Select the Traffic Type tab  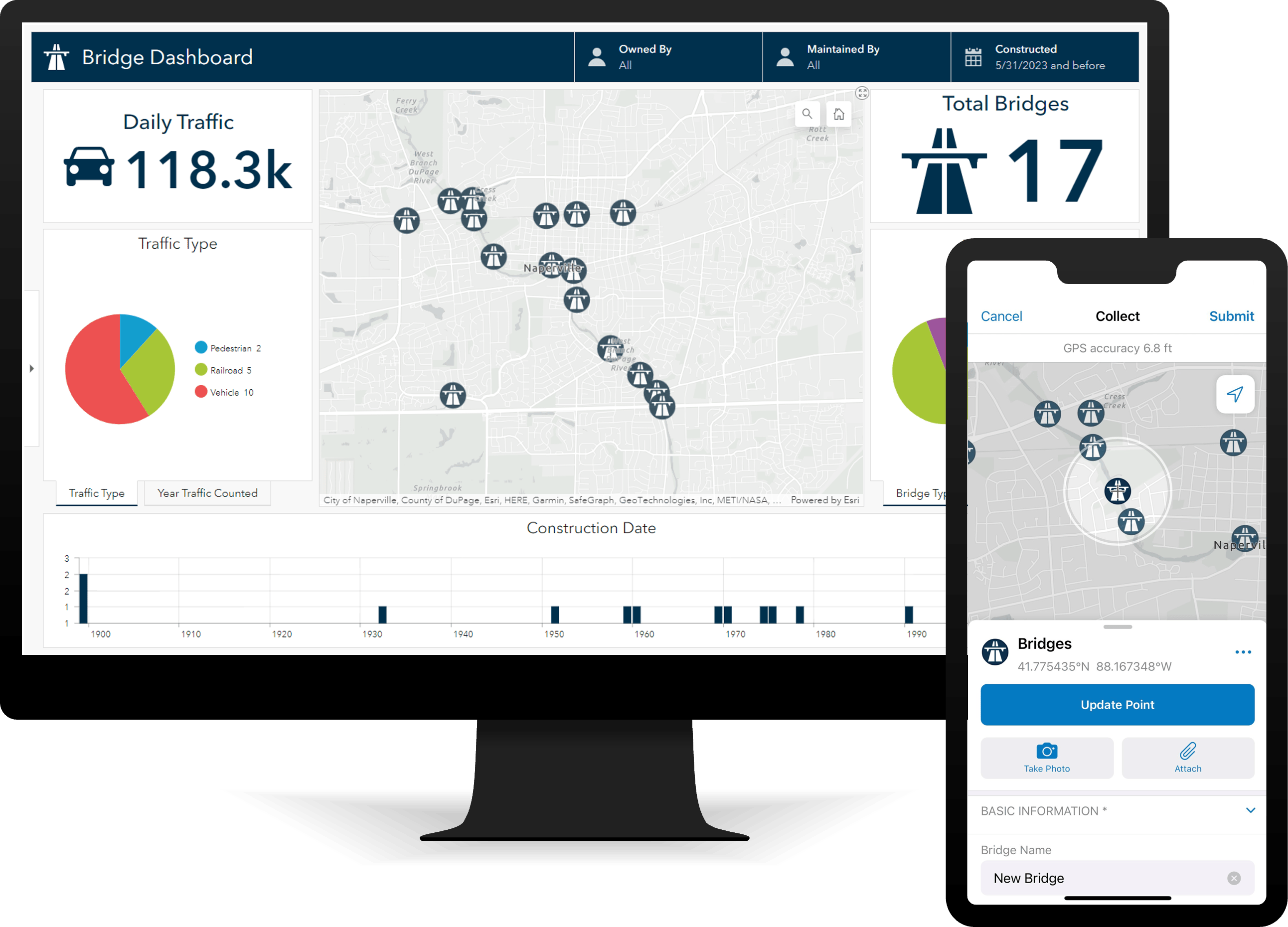point(97,493)
